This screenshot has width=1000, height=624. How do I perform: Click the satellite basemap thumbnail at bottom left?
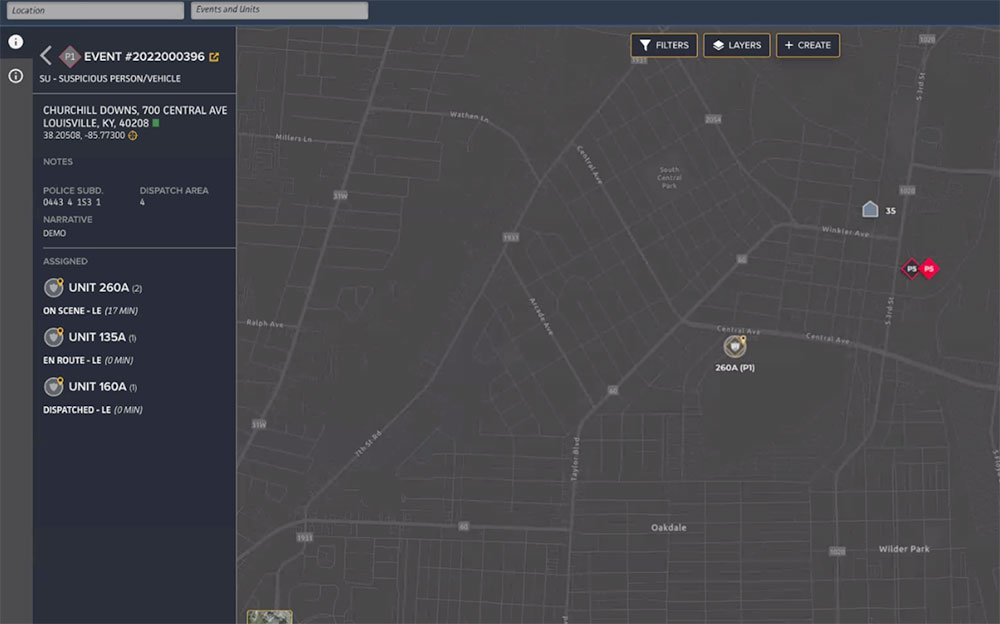(268, 617)
